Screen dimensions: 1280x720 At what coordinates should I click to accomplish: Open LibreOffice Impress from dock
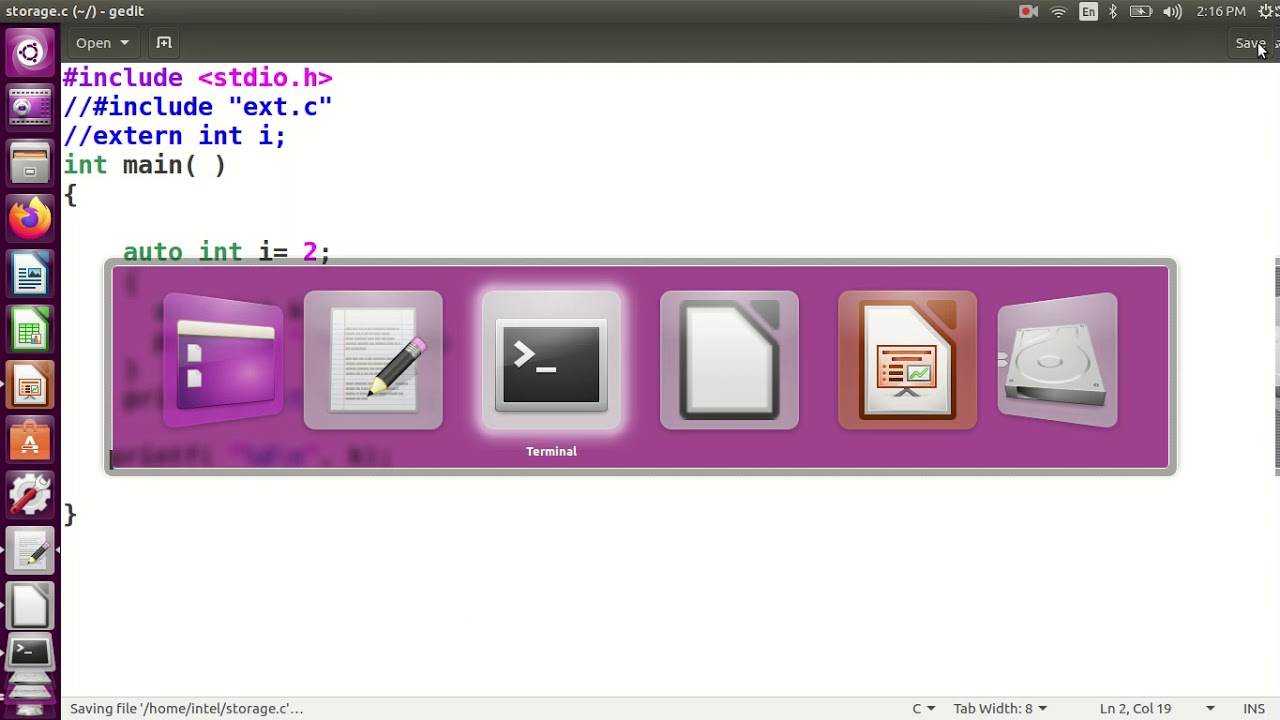point(30,386)
